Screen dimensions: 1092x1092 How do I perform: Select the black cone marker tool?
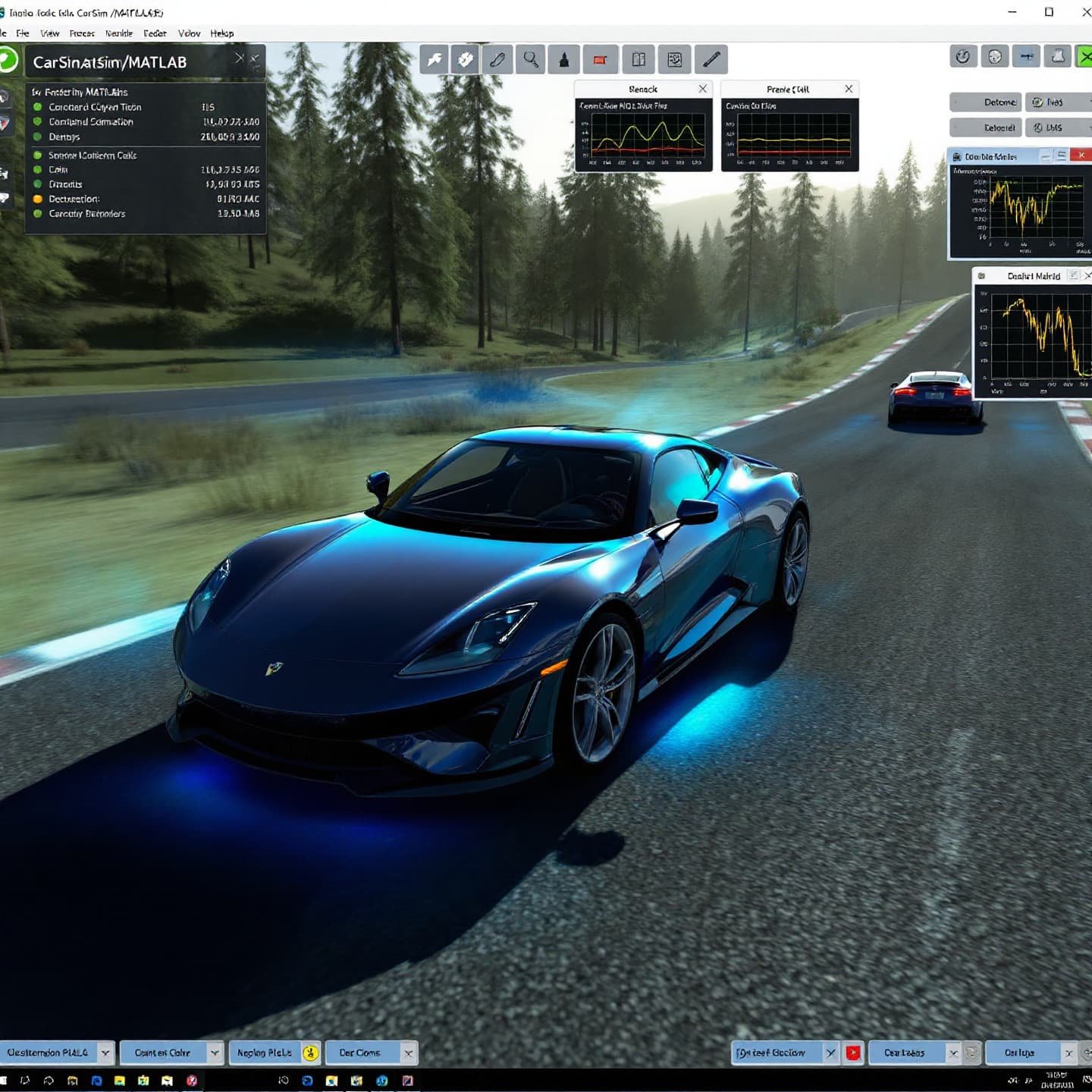564,59
